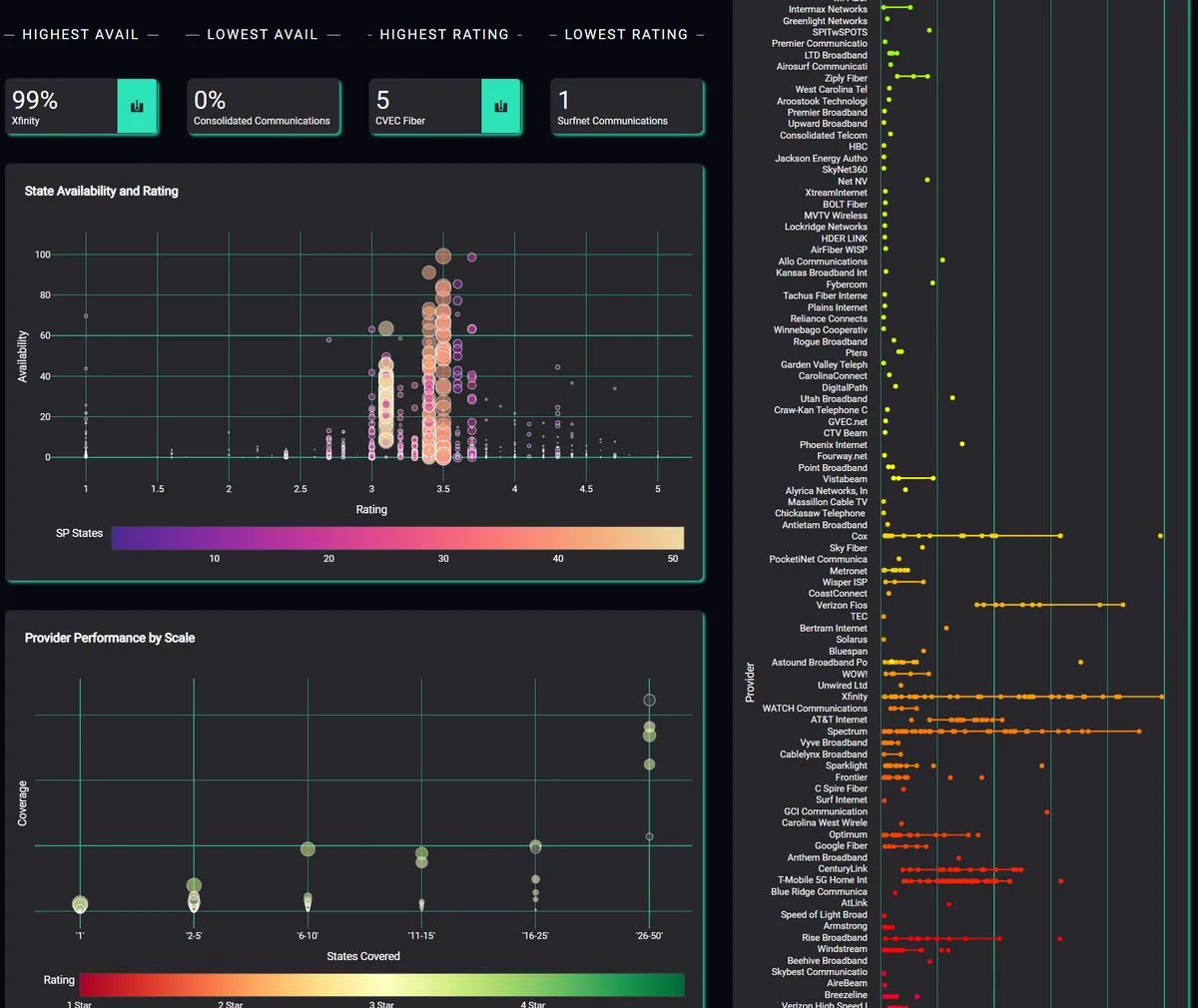Click the Rise Broadband provider label
The image size is (1198, 1008).
835,938
